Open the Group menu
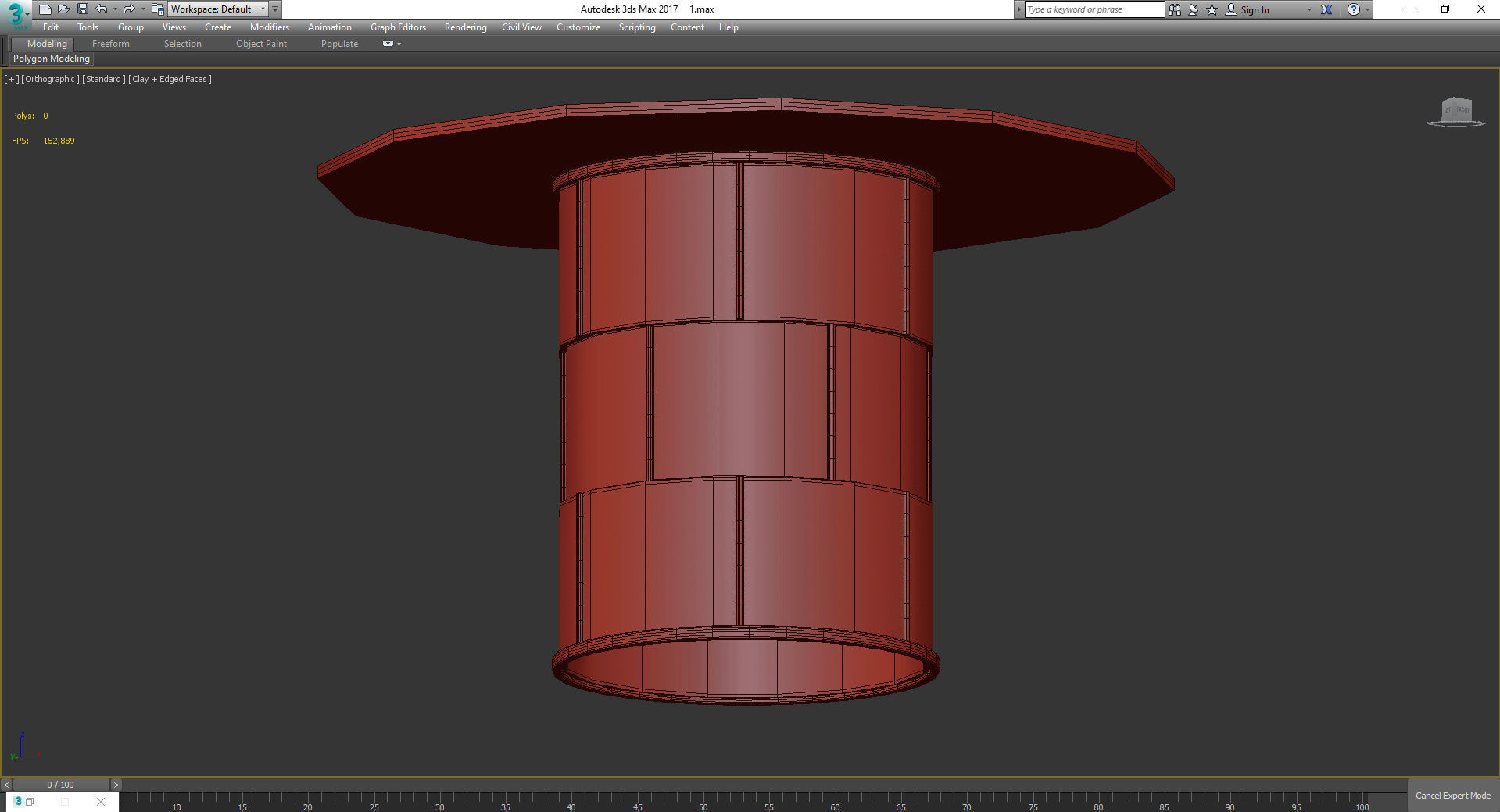 [131, 27]
